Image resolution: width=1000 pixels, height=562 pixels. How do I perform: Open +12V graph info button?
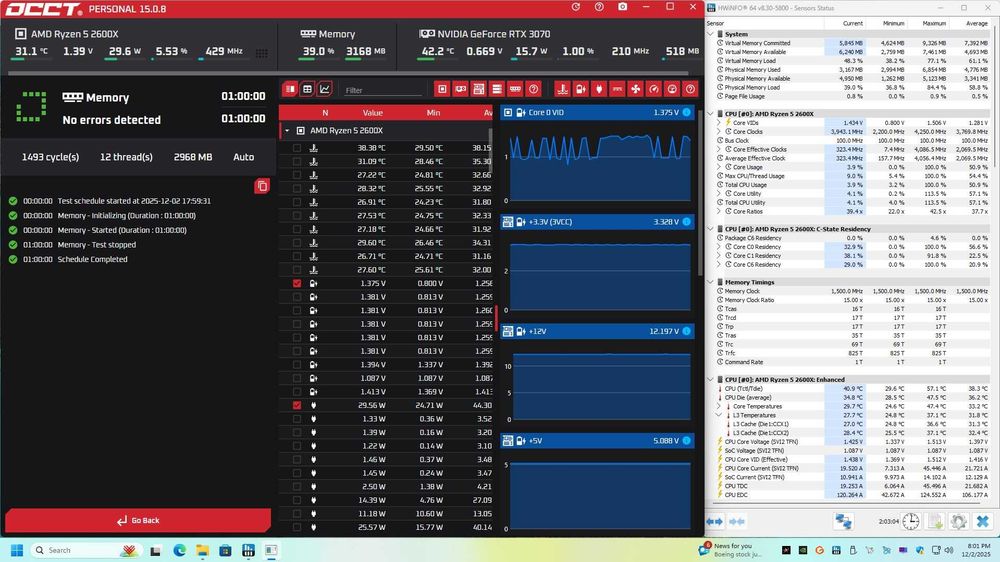pos(686,331)
